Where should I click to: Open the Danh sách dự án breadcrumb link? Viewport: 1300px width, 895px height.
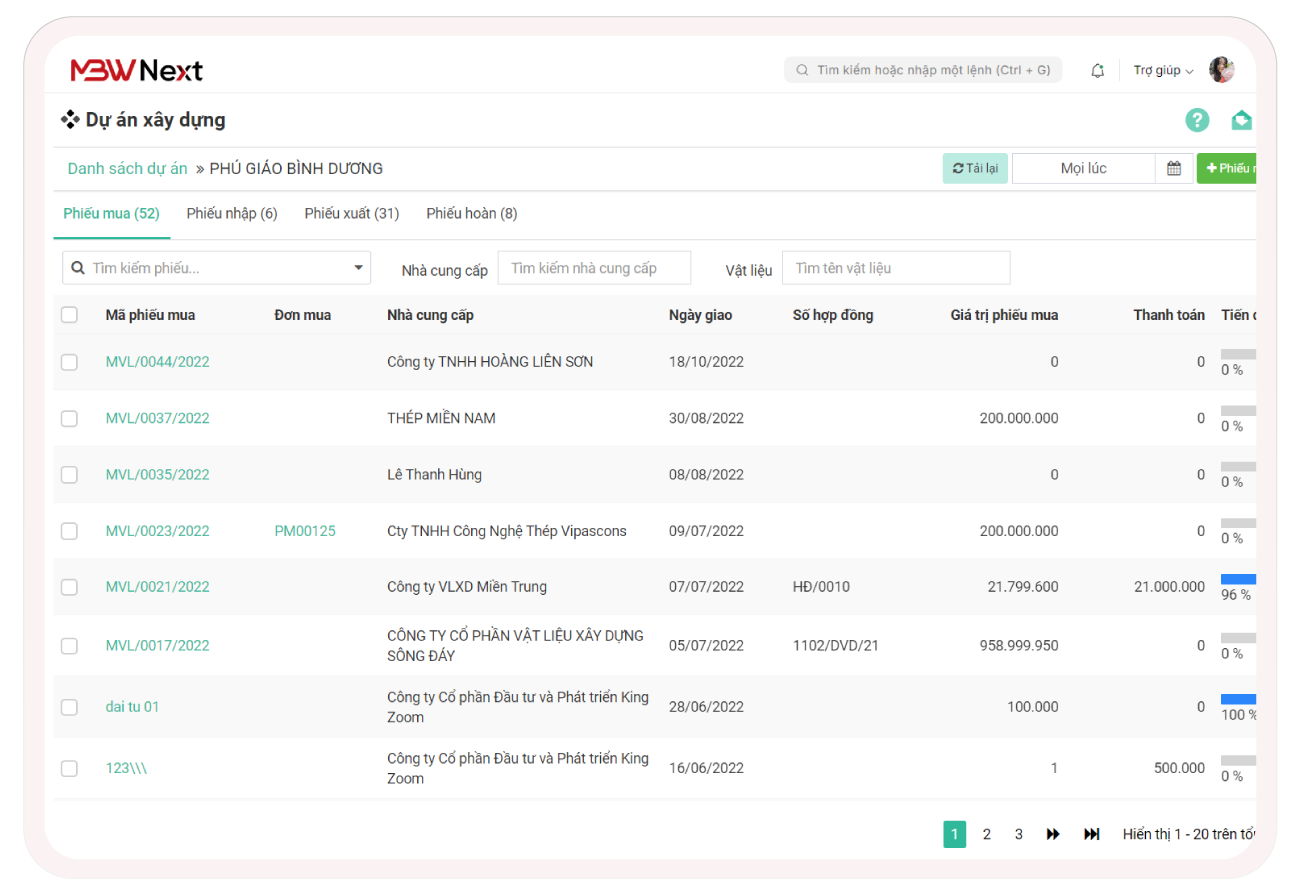(127, 168)
